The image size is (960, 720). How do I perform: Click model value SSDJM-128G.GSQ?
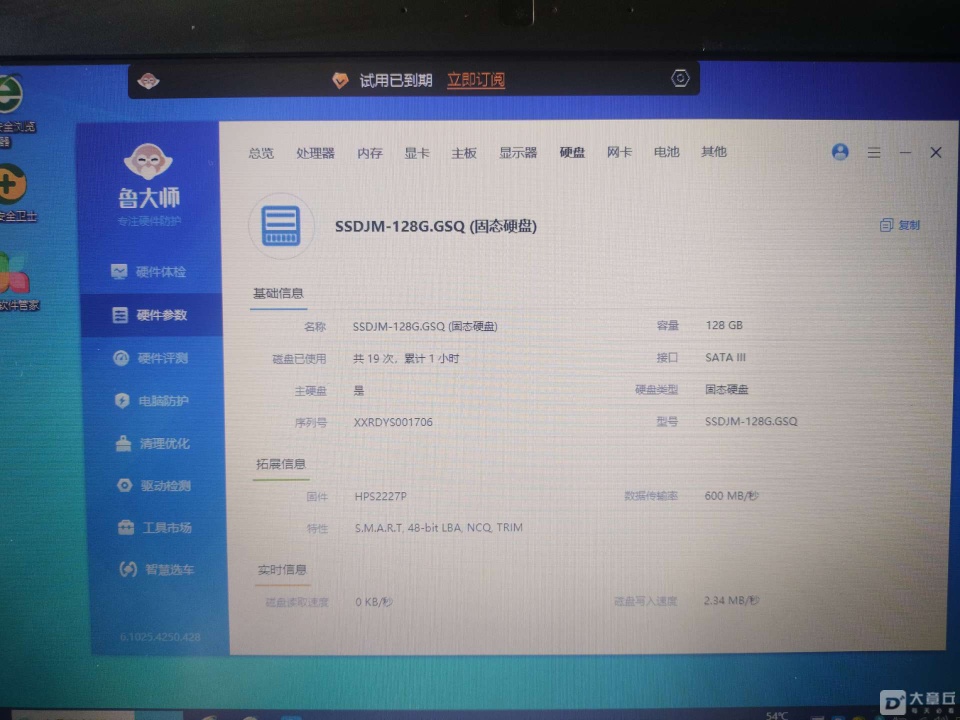[x=751, y=421]
